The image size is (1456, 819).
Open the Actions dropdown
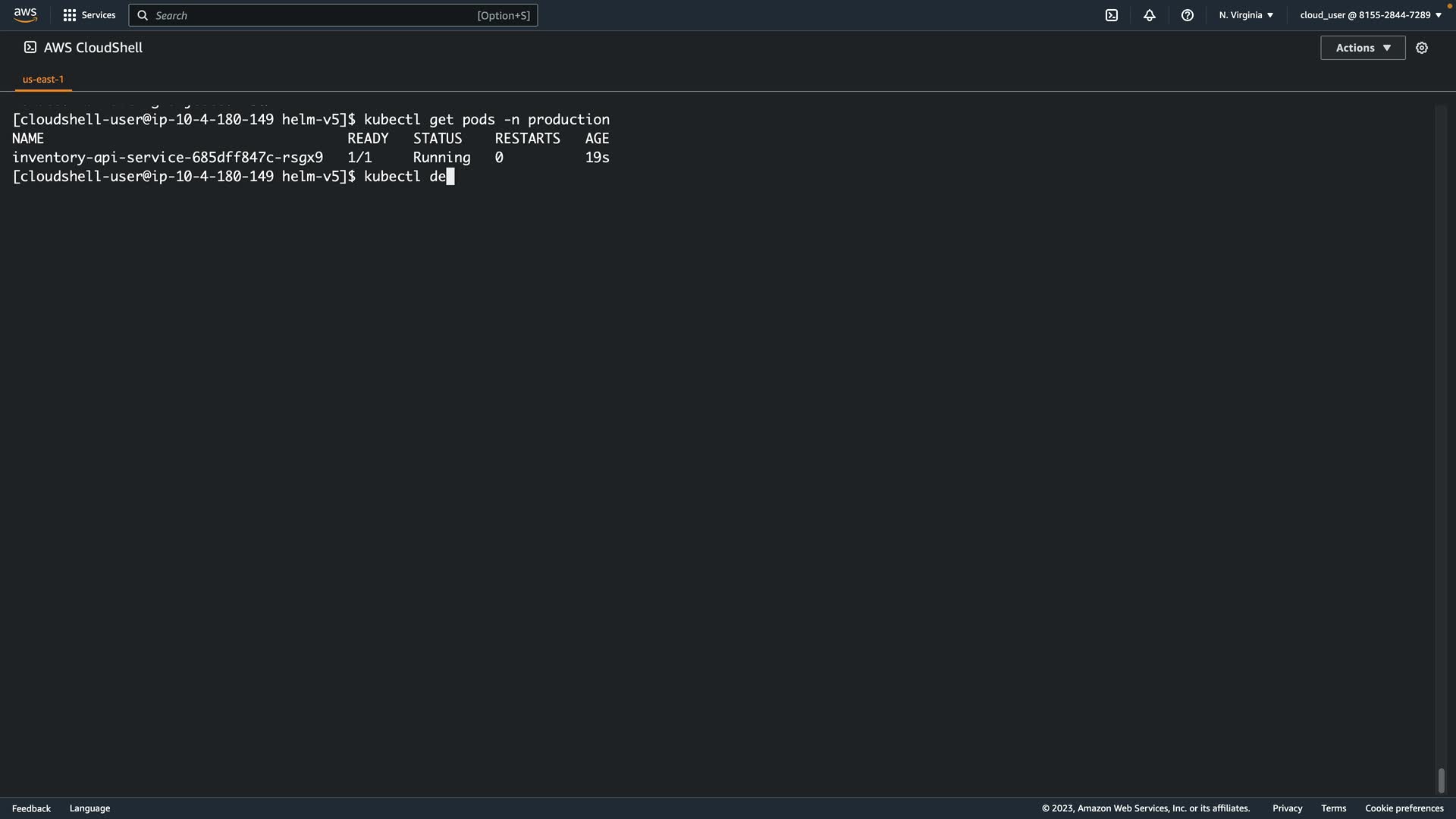pyautogui.click(x=1363, y=48)
